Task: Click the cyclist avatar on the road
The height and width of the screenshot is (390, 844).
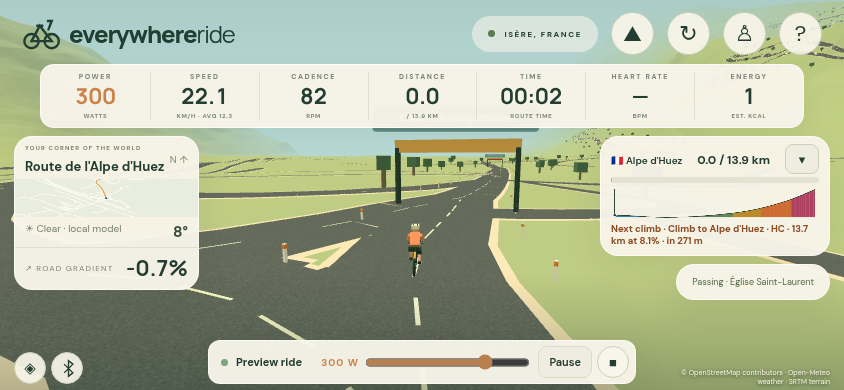Action: [x=414, y=250]
